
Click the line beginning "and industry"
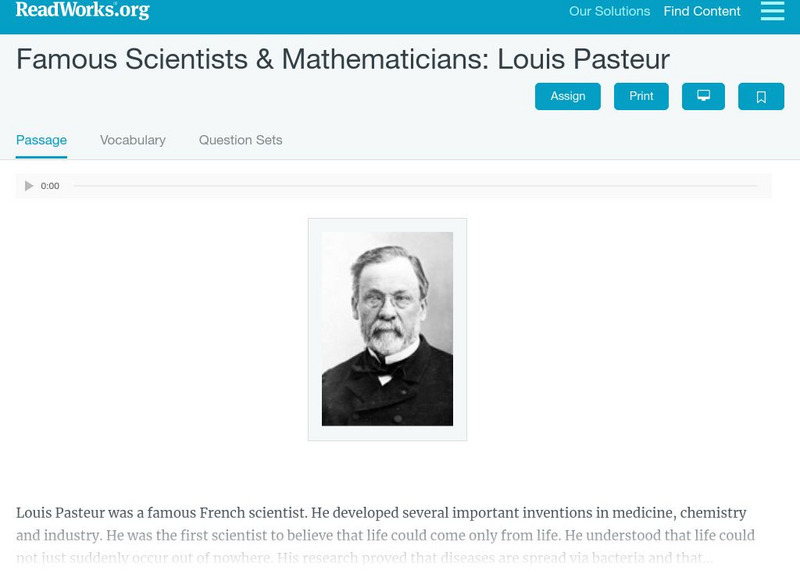pos(385,536)
